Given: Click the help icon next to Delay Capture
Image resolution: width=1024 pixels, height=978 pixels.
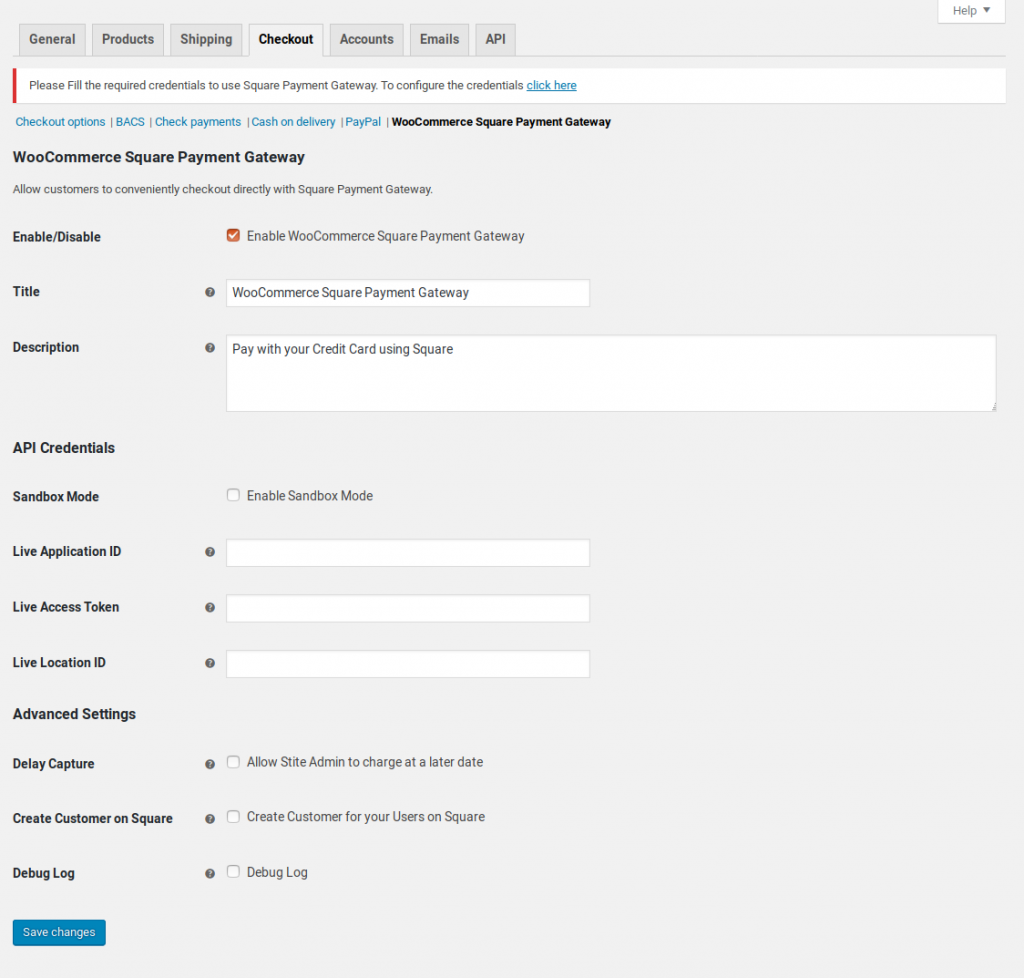Looking at the screenshot, I should pos(210,765).
